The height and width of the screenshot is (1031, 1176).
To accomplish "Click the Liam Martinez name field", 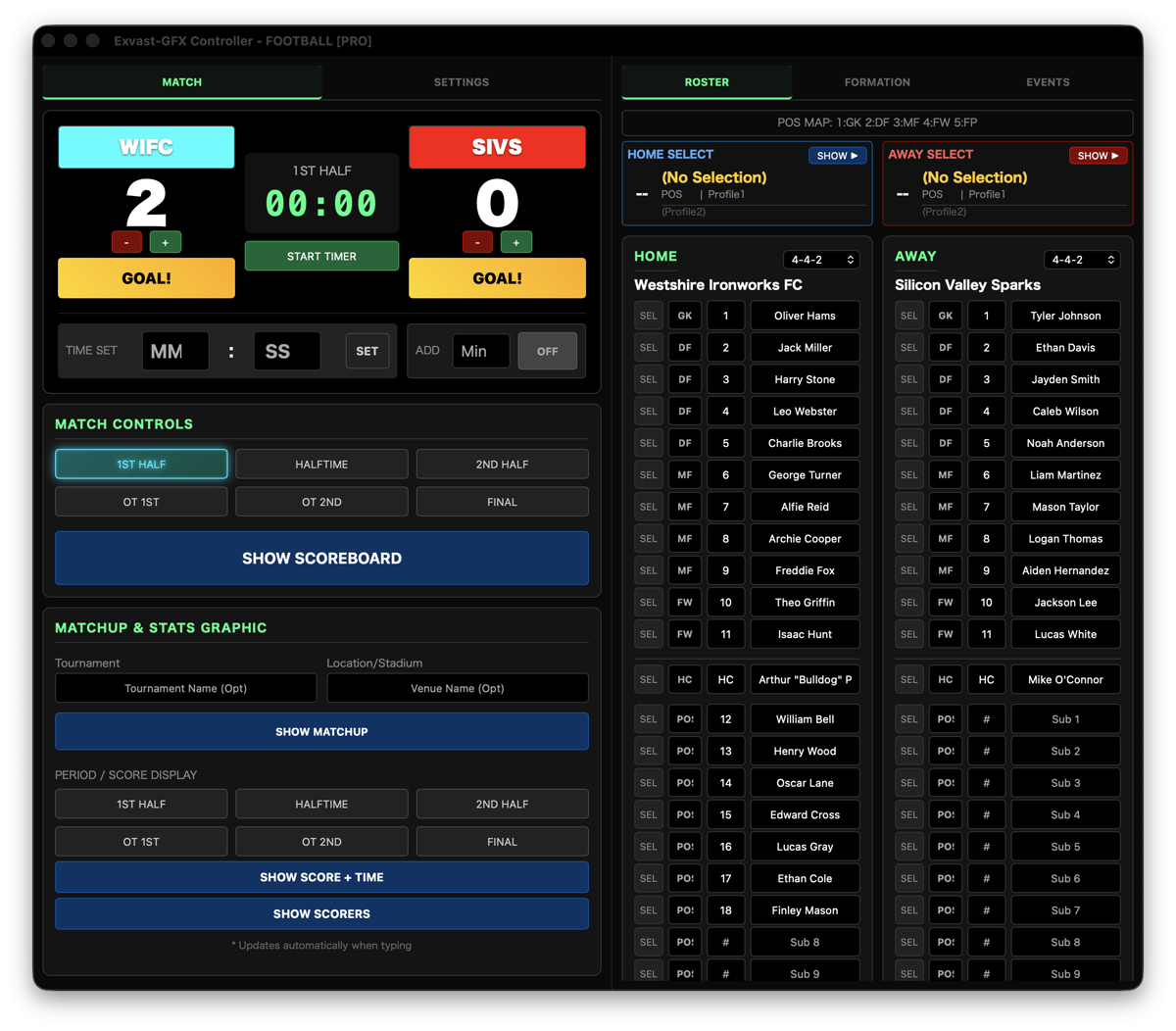I will [1065, 475].
